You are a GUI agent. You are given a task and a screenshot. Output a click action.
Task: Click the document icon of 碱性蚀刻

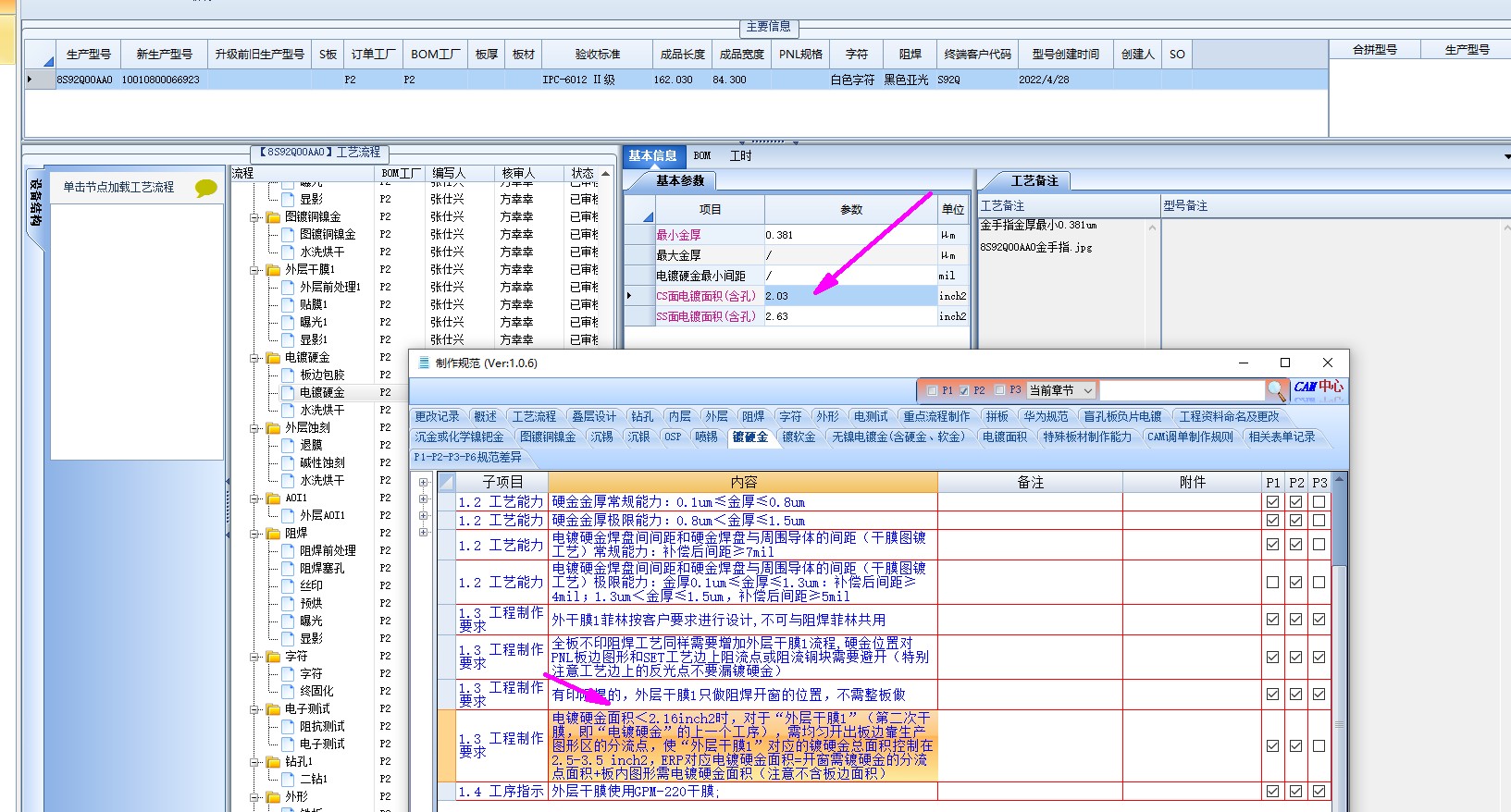[288, 462]
